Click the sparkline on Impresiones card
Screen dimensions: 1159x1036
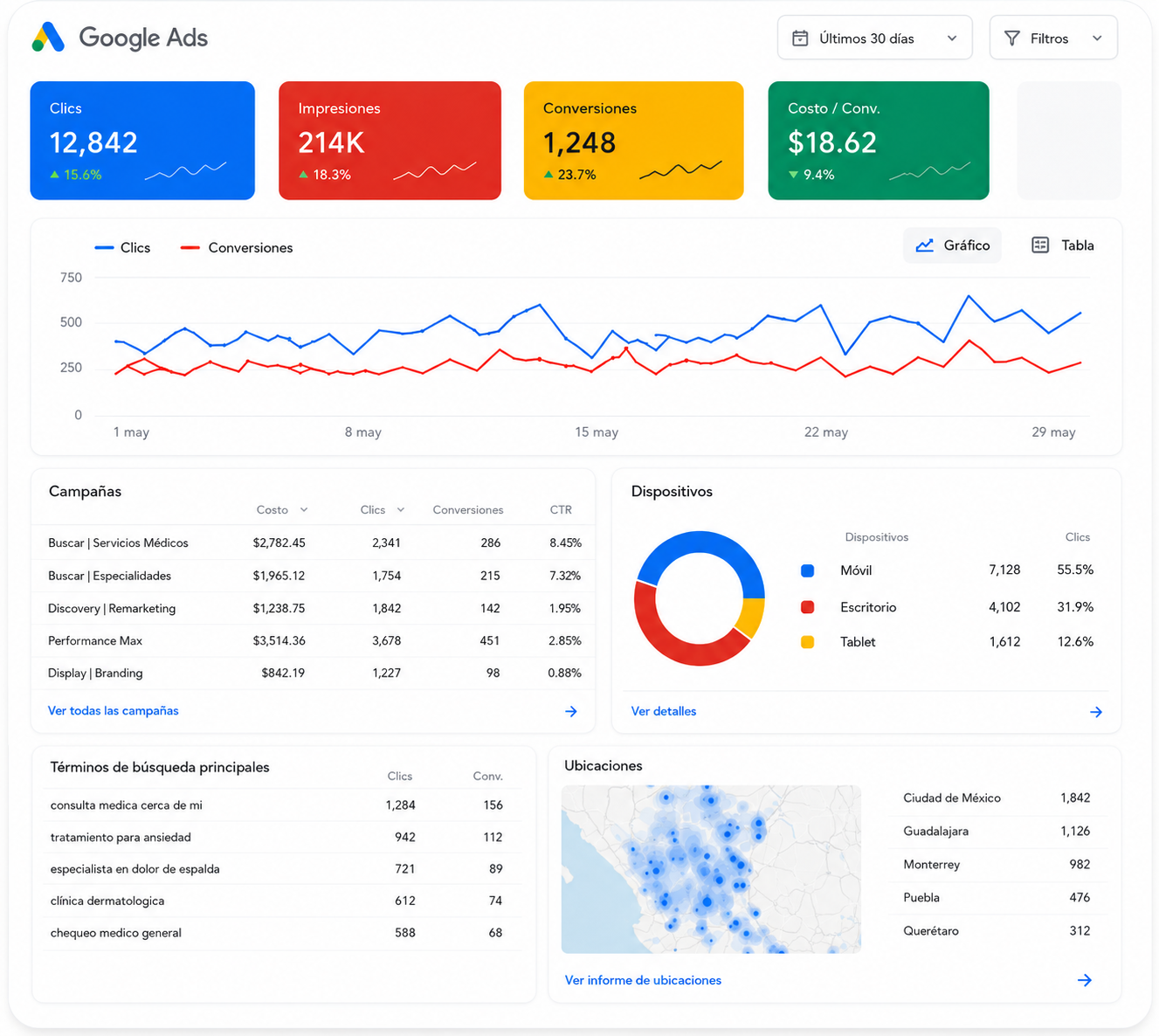click(x=435, y=171)
